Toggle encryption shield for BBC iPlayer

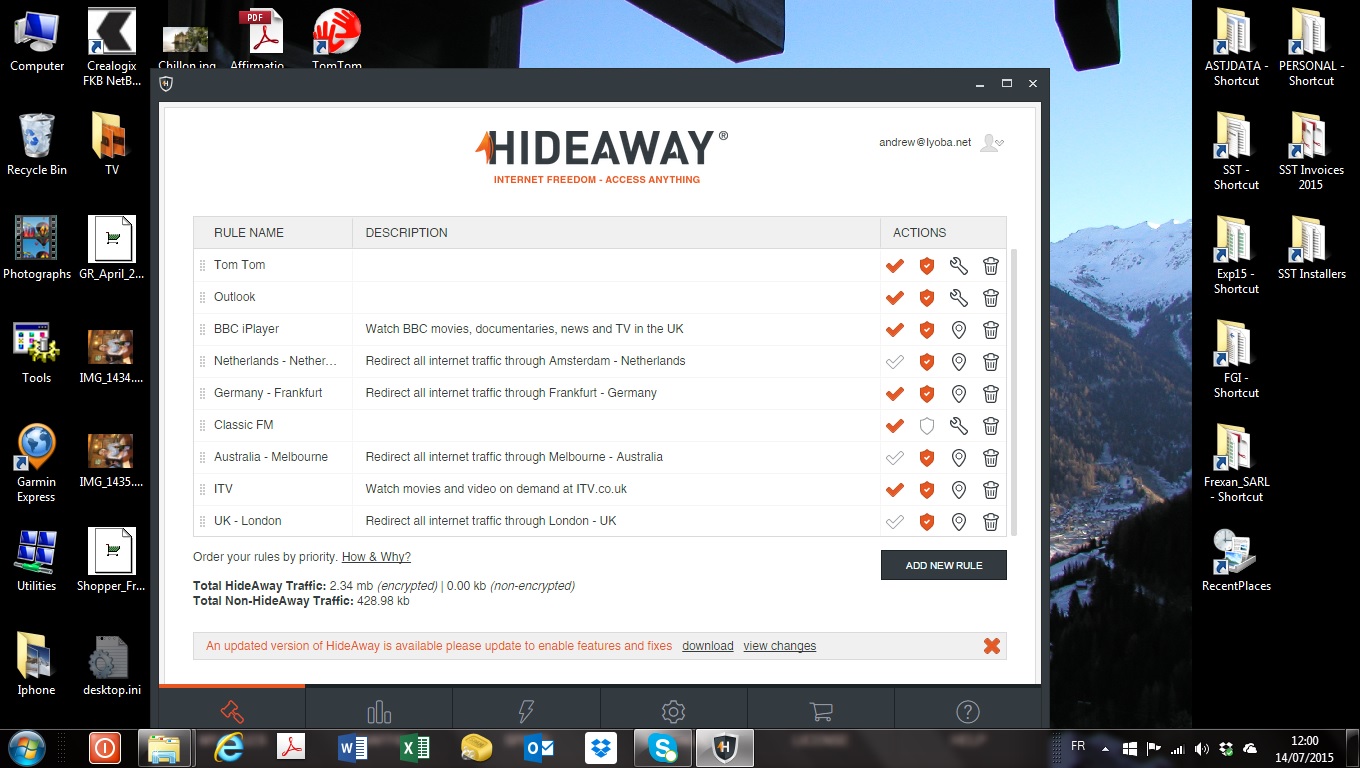click(927, 330)
